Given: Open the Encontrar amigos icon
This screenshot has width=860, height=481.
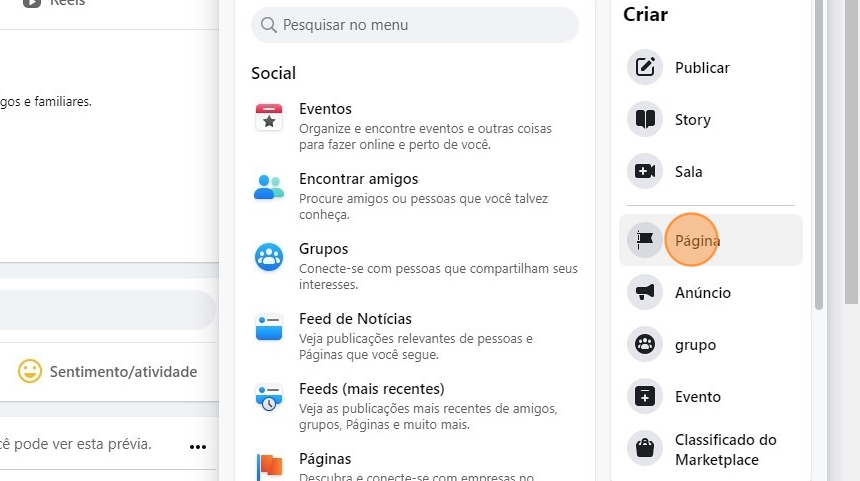Looking at the screenshot, I should pyautogui.click(x=269, y=188).
